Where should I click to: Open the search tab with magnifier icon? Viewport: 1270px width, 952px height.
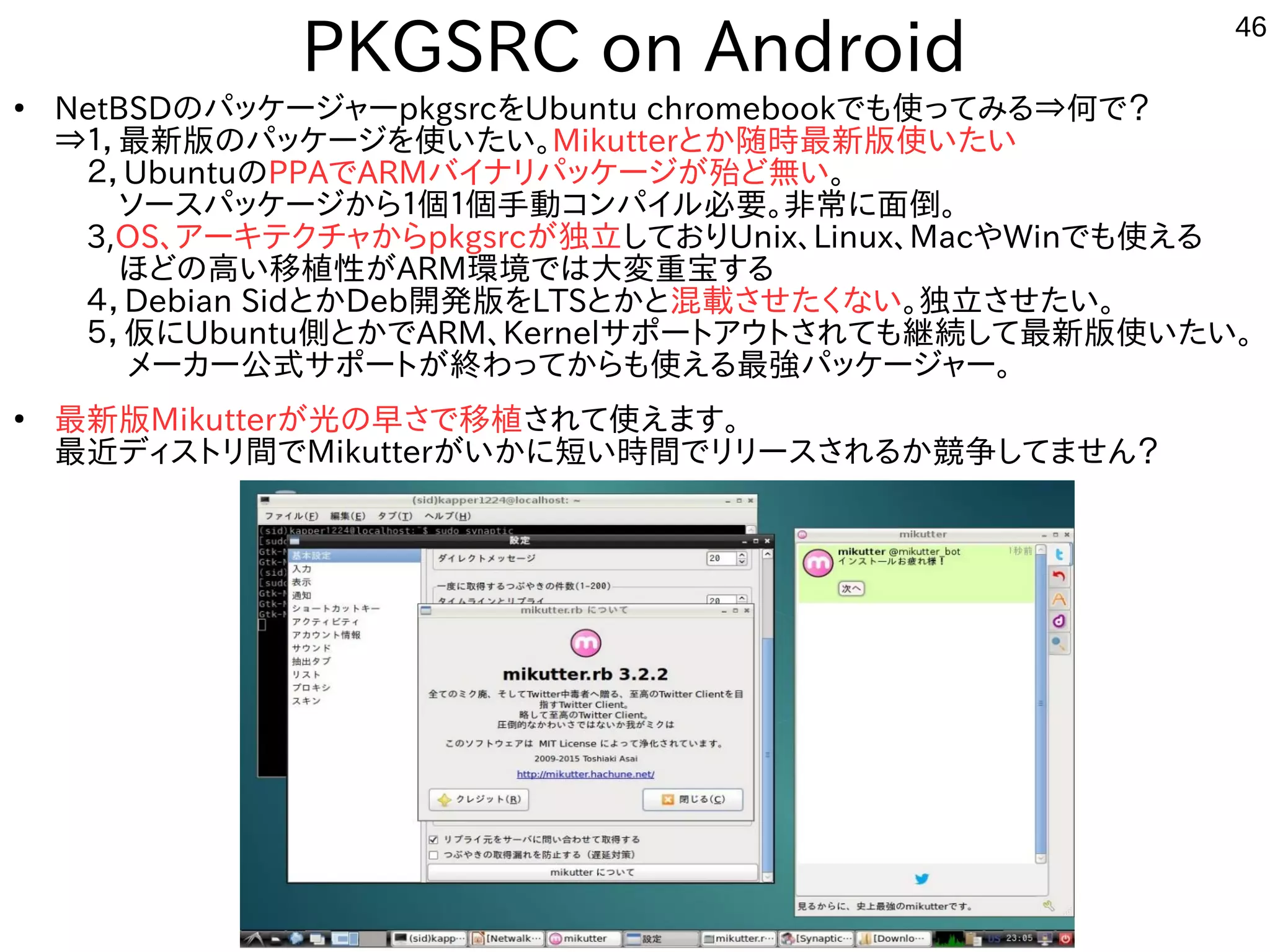pyautogui.click(x=1059, y=643)
